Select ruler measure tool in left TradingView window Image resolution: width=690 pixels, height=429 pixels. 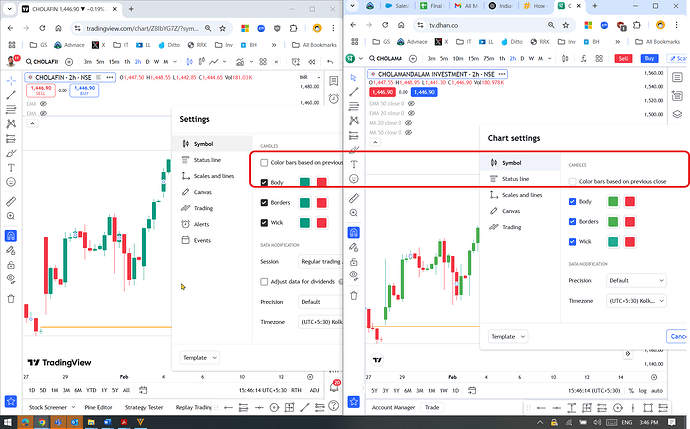click(11, 202)
